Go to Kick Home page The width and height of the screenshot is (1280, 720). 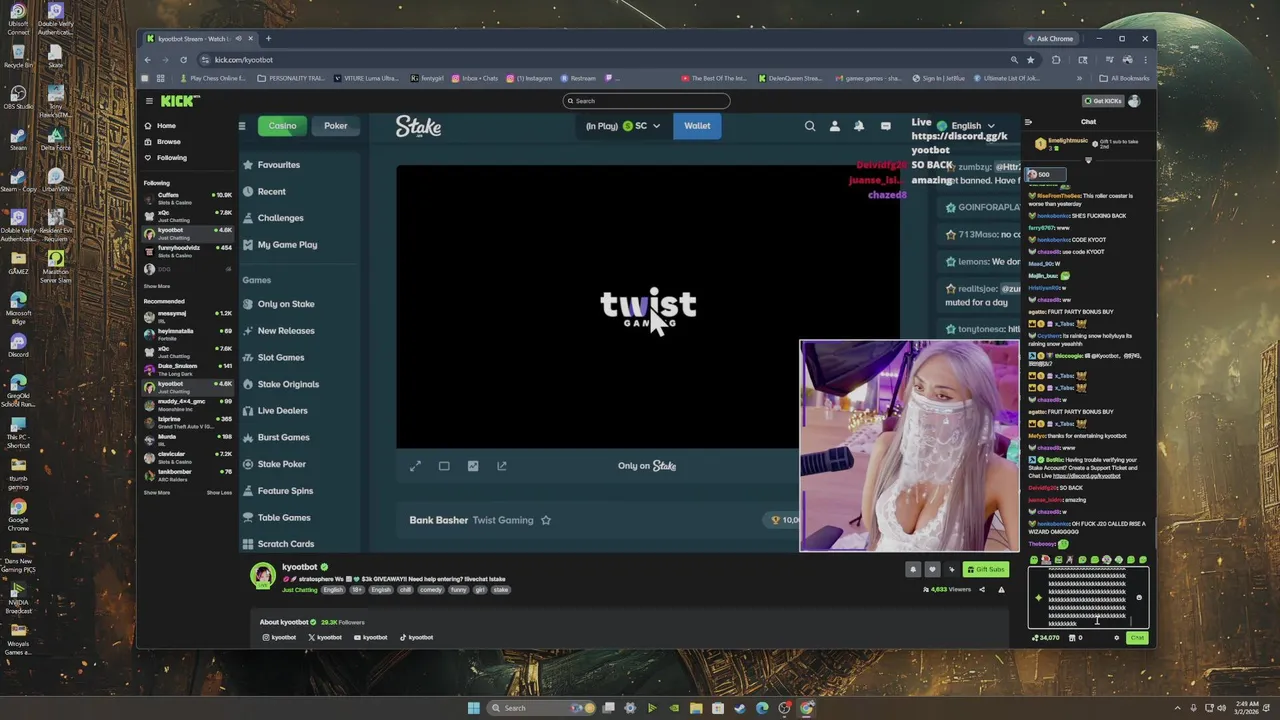pos(160,126)
